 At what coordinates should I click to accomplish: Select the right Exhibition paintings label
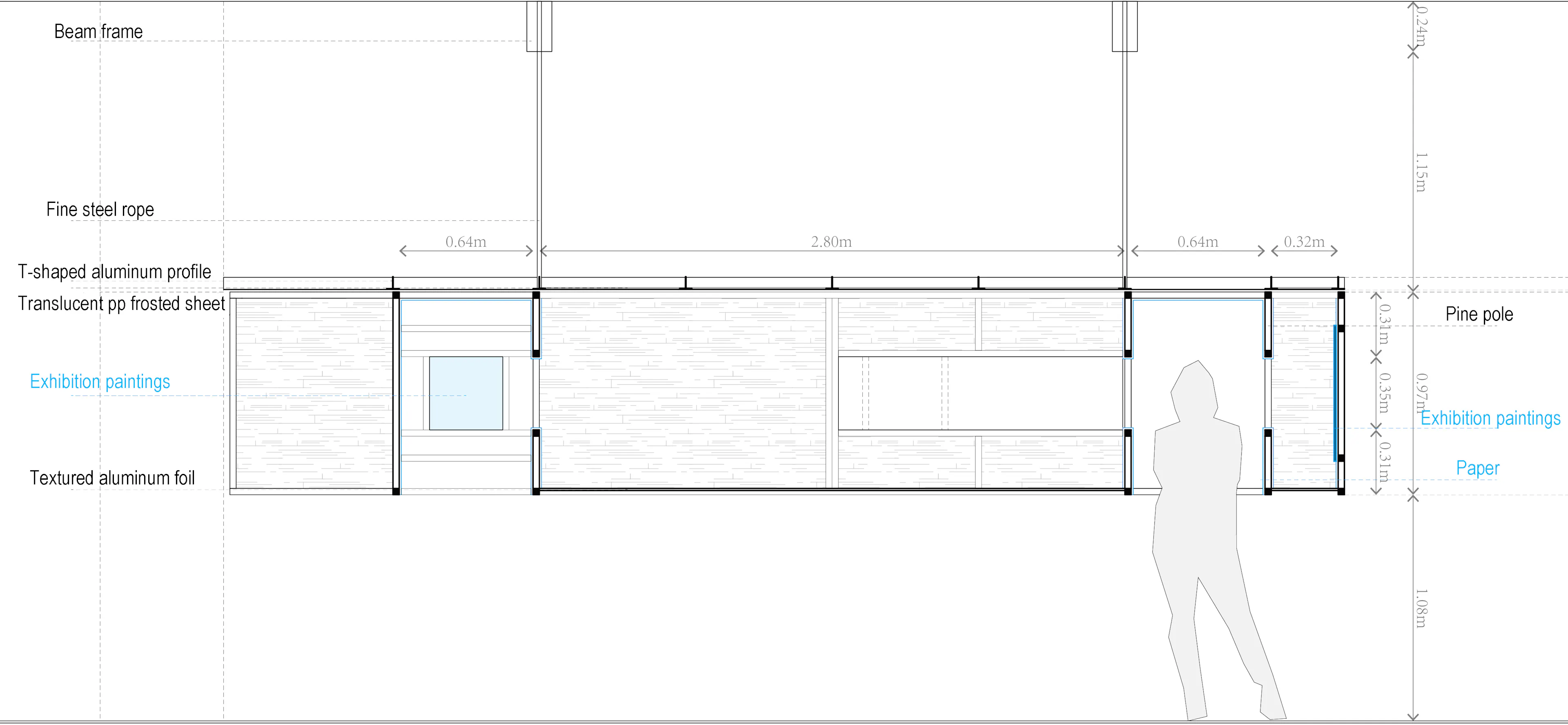tap(1490, 418)
